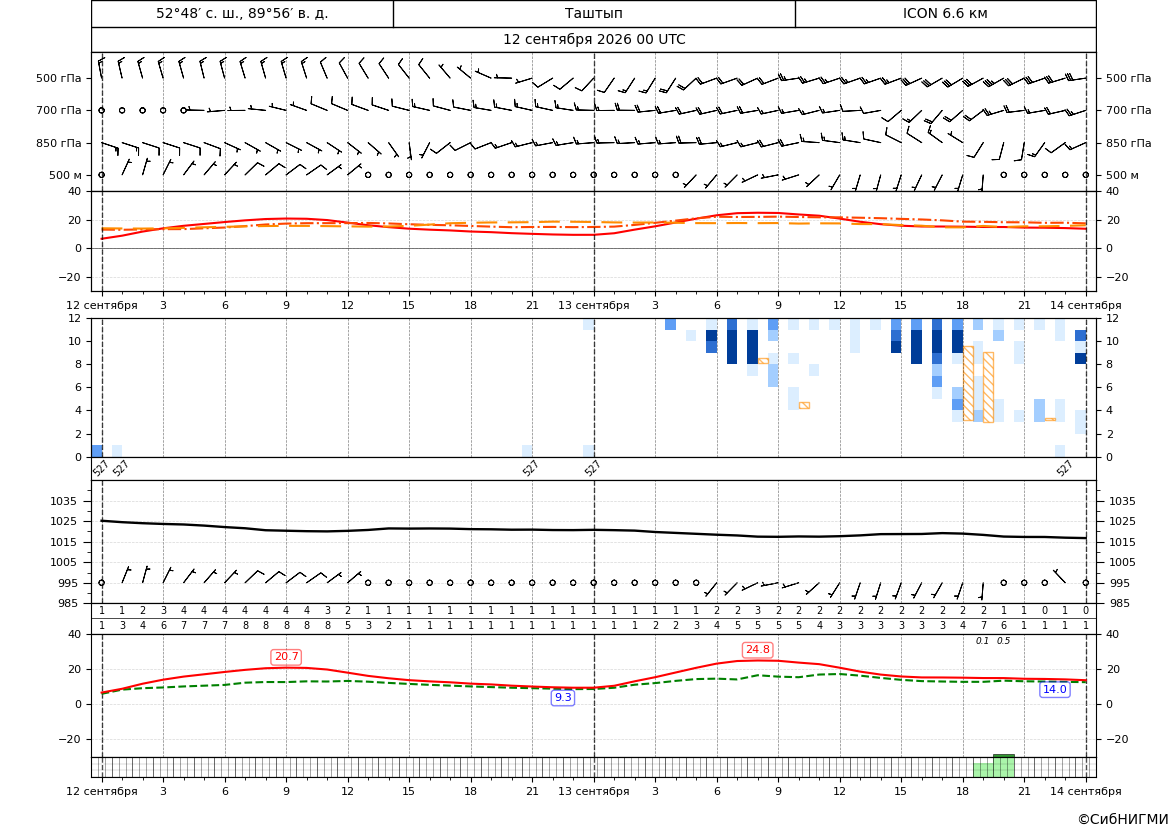This screenshot has width=1169, height=827.
Task: Click the 14 сентября label on bottom axis
Action: pyautogui.click(x=1086, y=791)
